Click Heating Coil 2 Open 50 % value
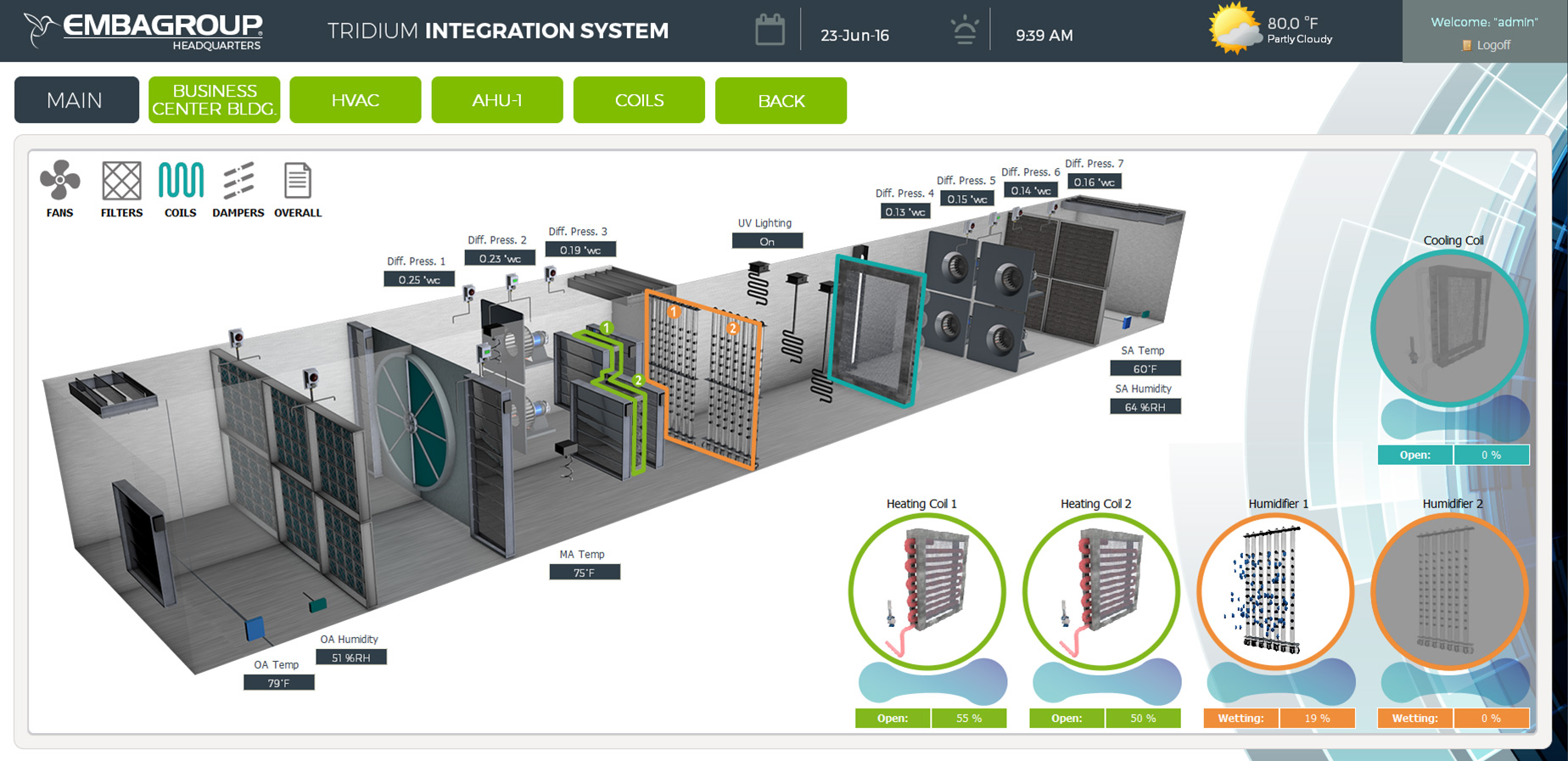The image size is (1568, 761). (1143, 719)
